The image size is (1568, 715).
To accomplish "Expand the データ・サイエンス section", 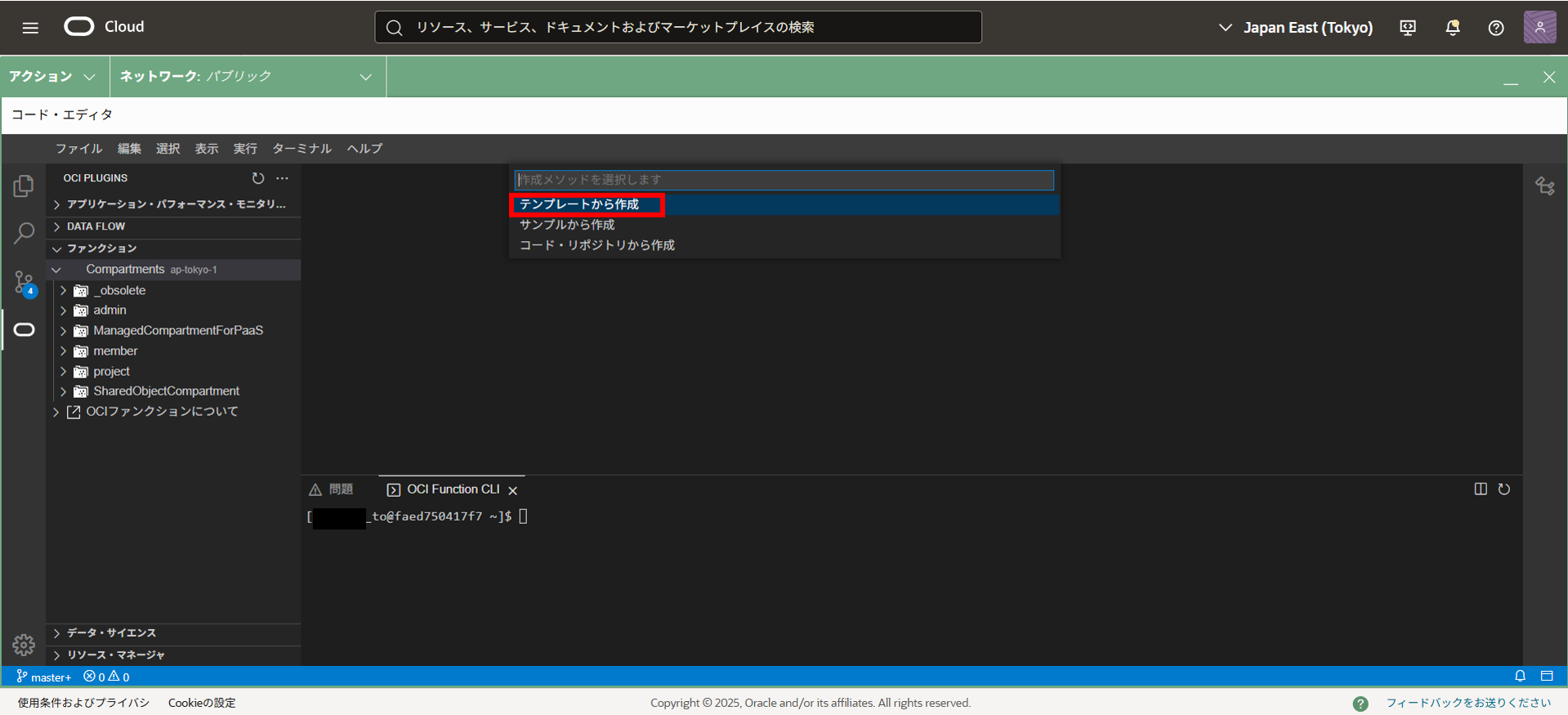I will [173, 633].
